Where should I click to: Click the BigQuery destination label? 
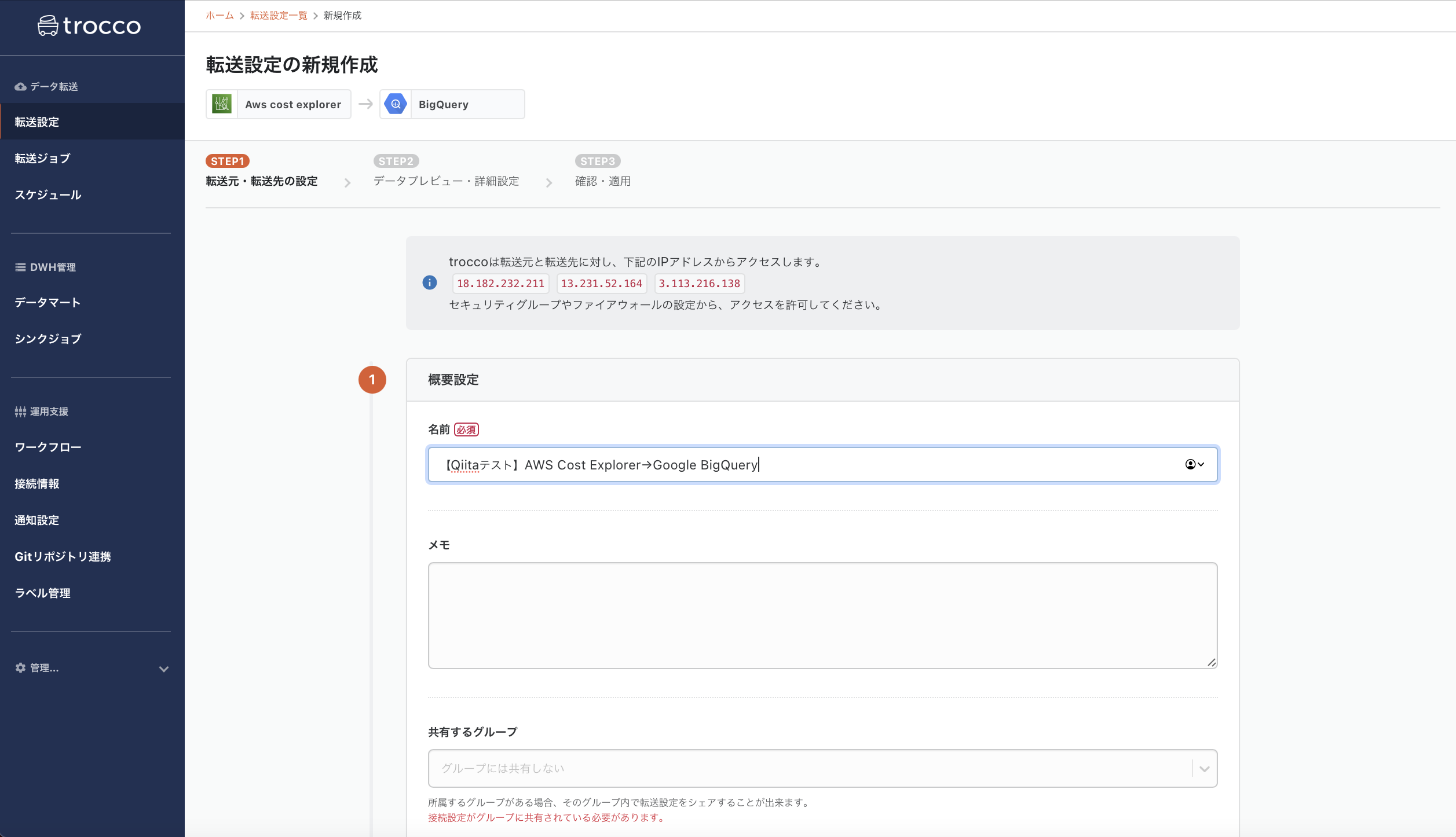tap(444, 105)
